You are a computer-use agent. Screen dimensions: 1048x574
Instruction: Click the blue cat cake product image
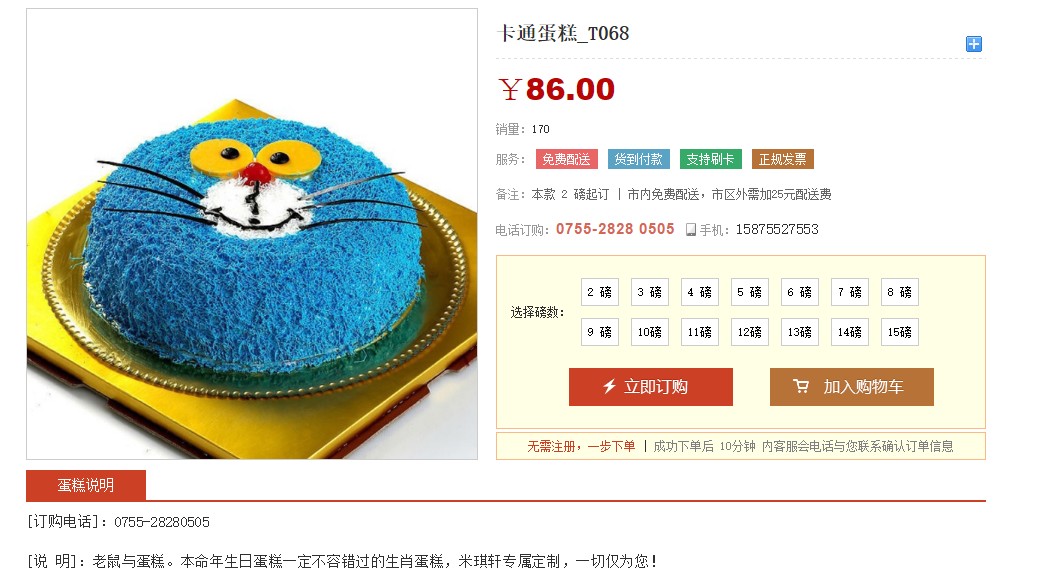coord(252,234)
